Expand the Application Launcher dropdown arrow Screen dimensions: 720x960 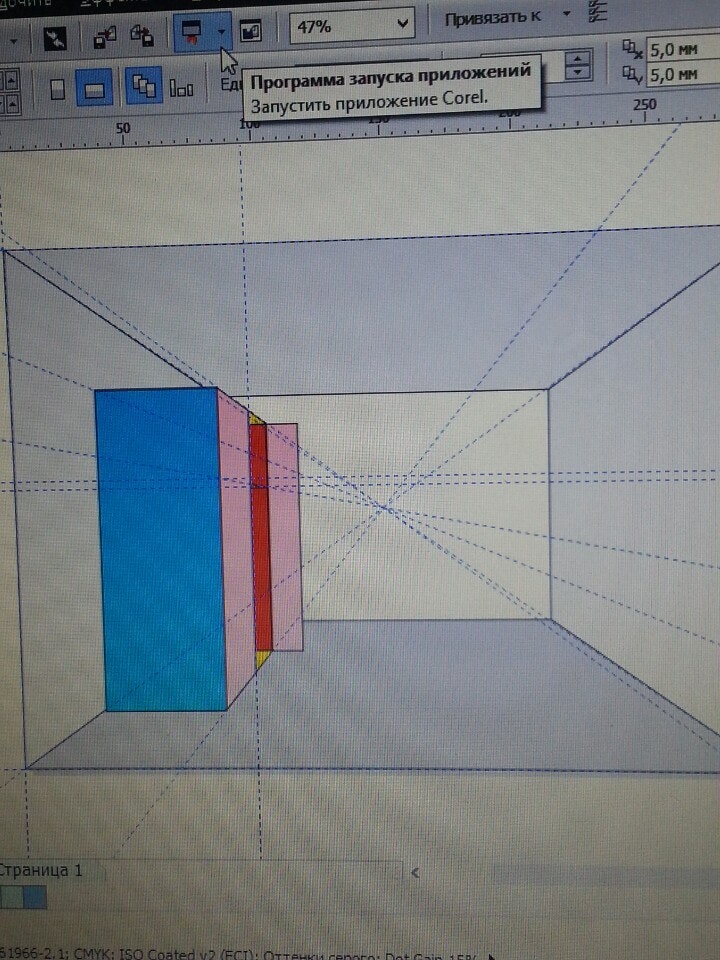(222, 31)
